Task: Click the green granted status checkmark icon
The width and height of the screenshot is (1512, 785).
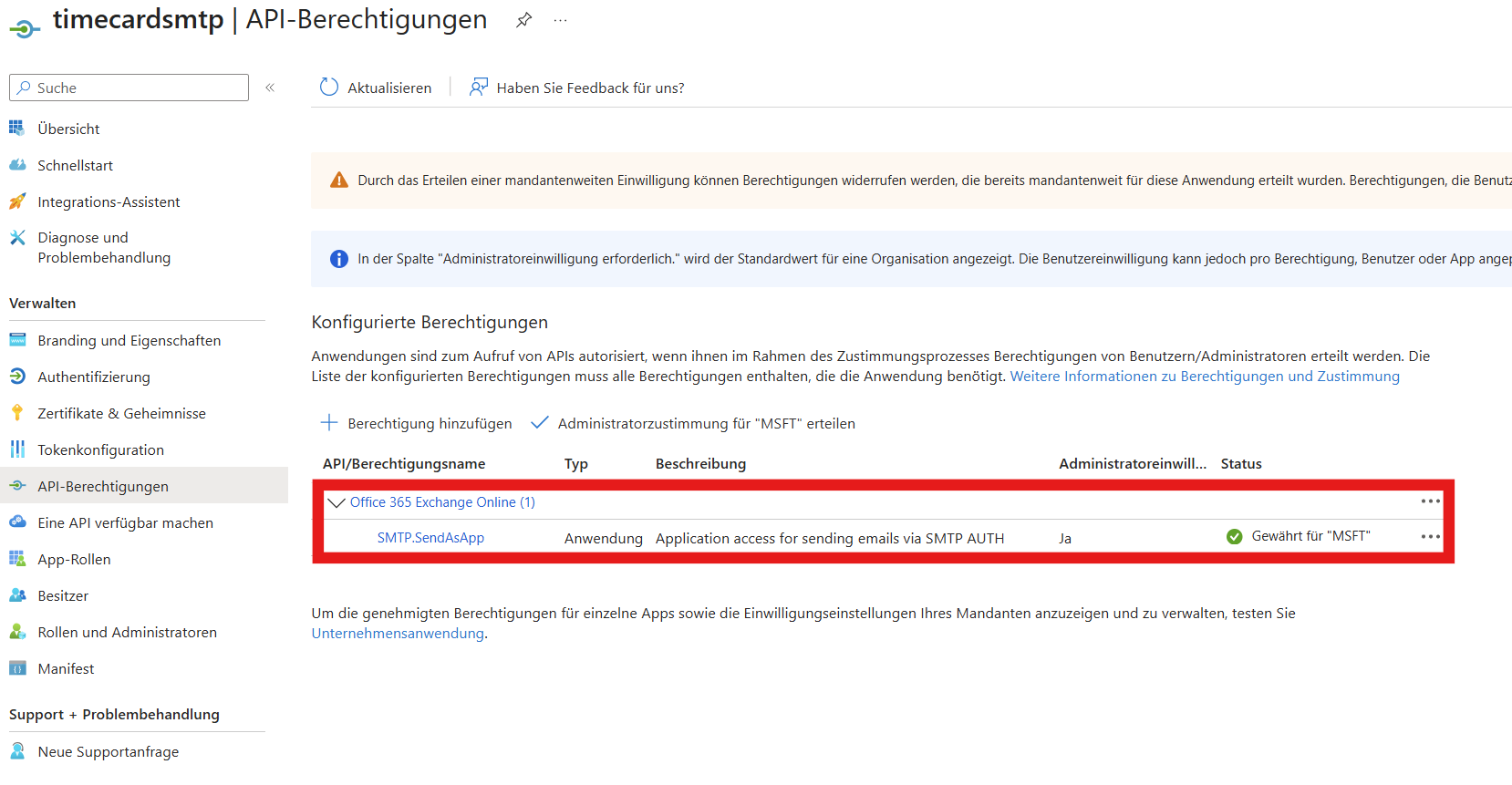Action: pos(1235,537)
